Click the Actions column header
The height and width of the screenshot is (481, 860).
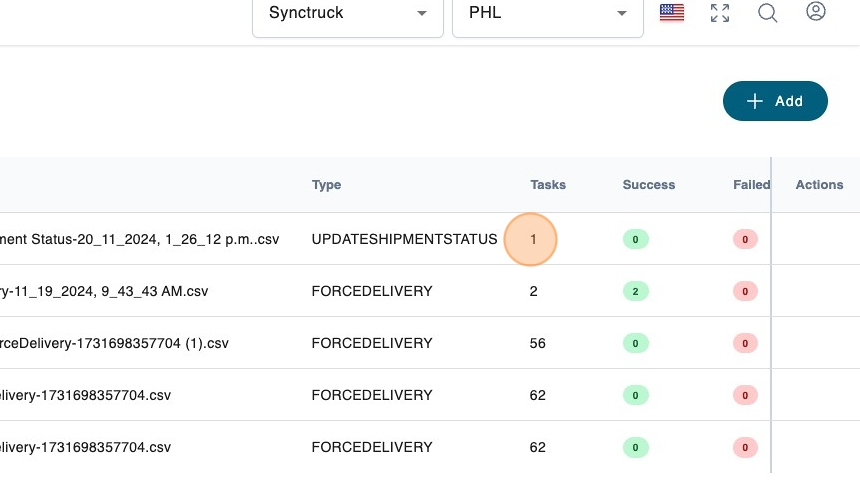point(819,185)
